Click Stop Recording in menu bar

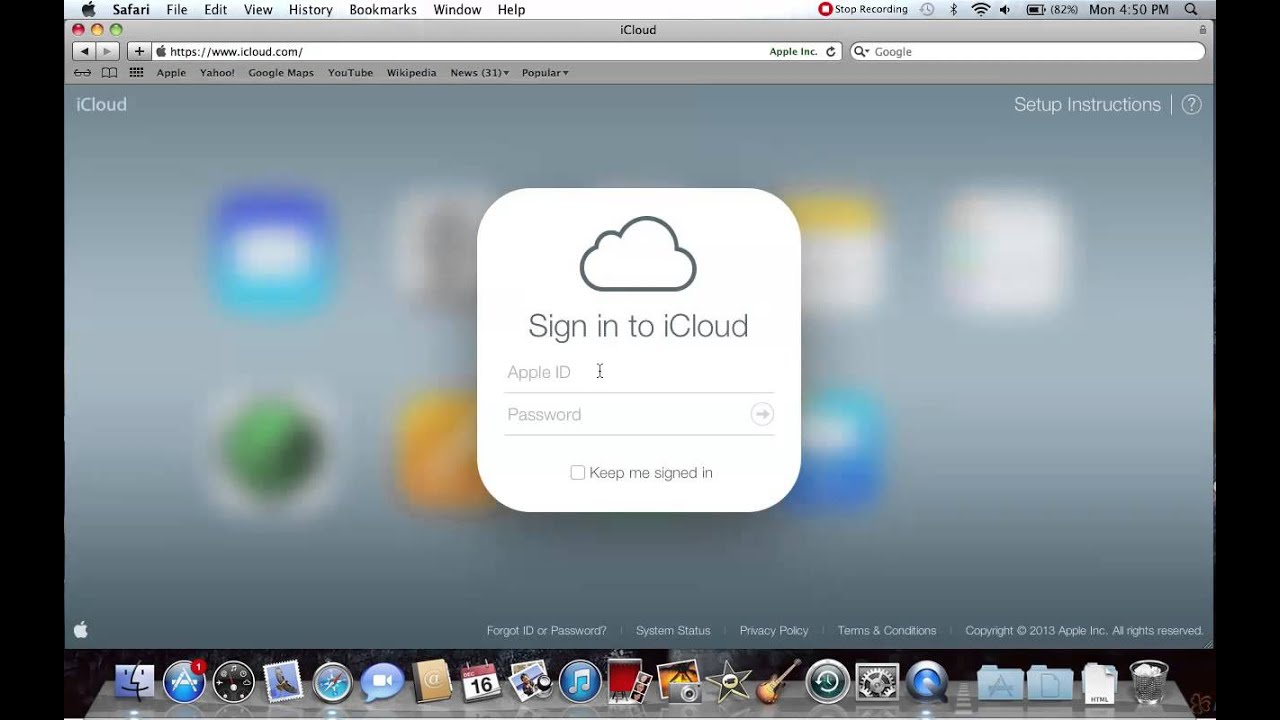point(863,9)
